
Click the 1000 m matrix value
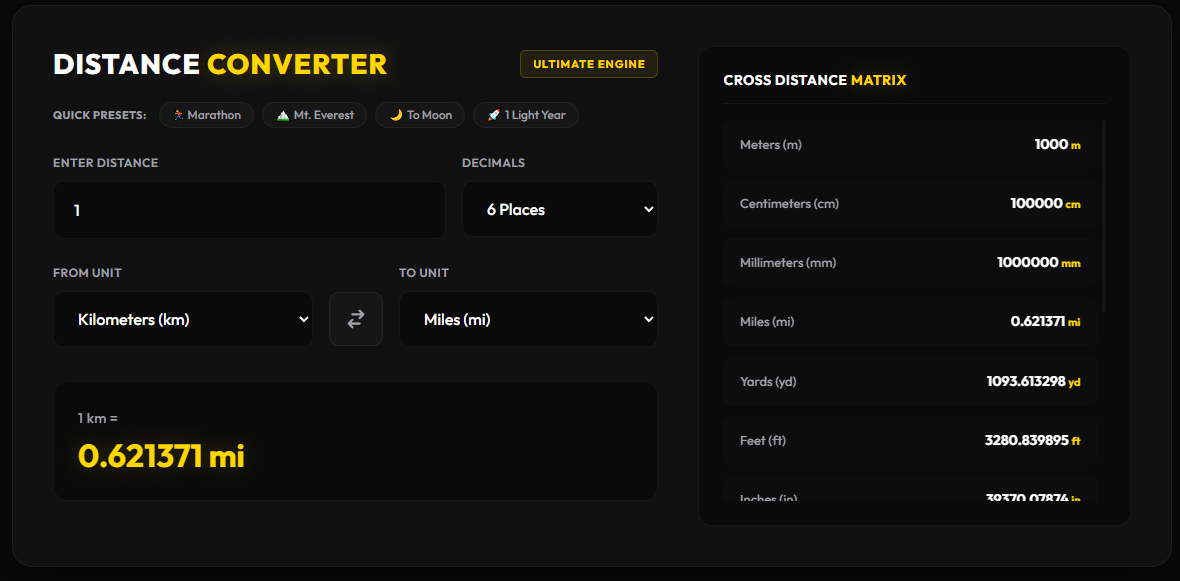(x=1057, y=144)
